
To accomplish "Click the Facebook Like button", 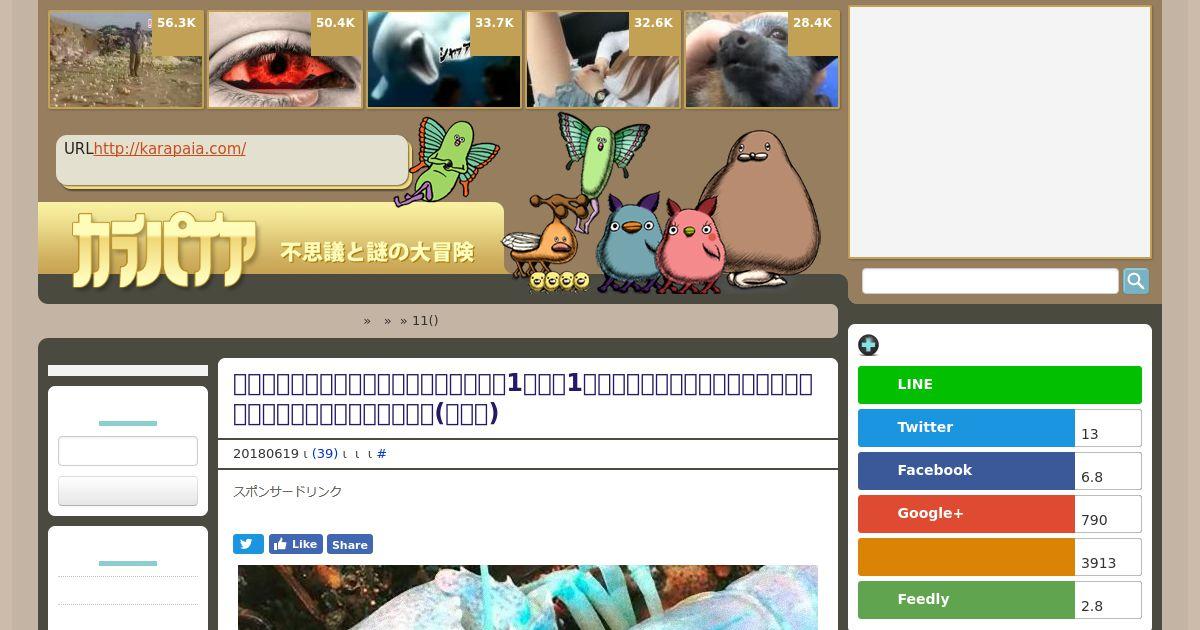I will pos(295,544).
